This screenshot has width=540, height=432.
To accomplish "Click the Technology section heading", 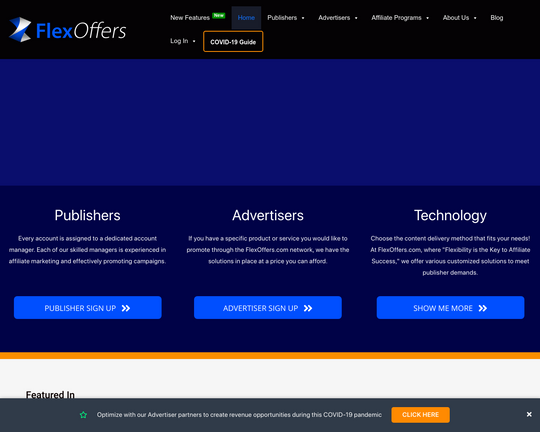I will pyautogui.click(x=450, y=216).
